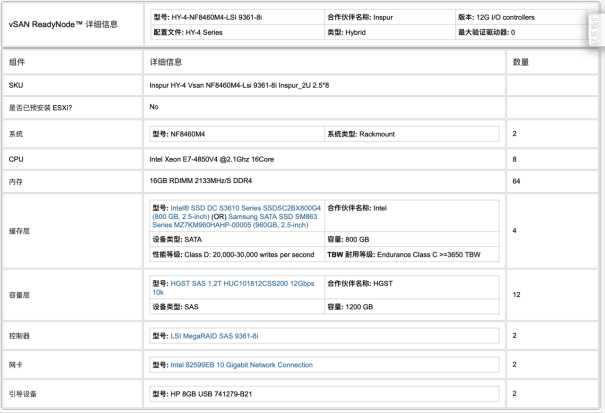Select cache tier quantity 4
Viewport: 605px width, 413px height.
tap(514, 230)
